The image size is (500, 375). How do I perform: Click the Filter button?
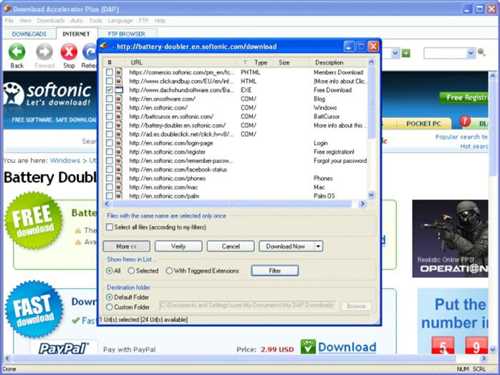[275, 271]
